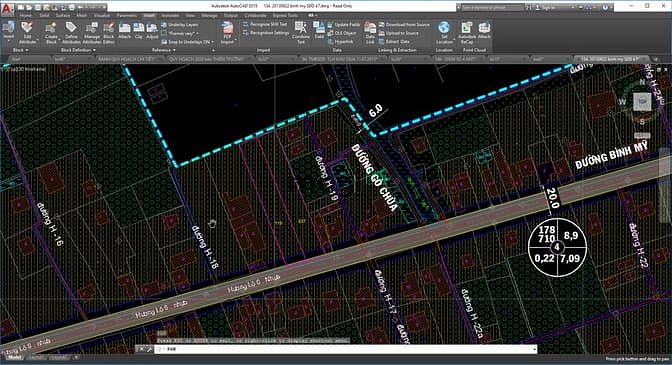Toggle Snap to Underlays ON
The image size is (672, 365).
[186, 42]
